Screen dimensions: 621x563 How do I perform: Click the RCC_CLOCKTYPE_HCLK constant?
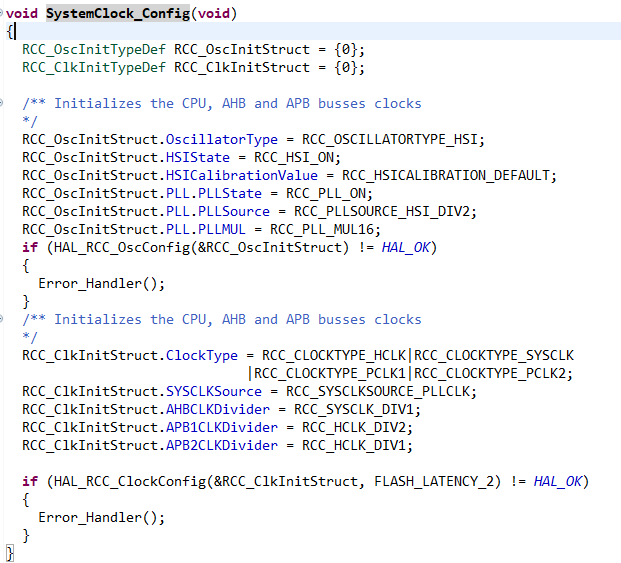334,356
